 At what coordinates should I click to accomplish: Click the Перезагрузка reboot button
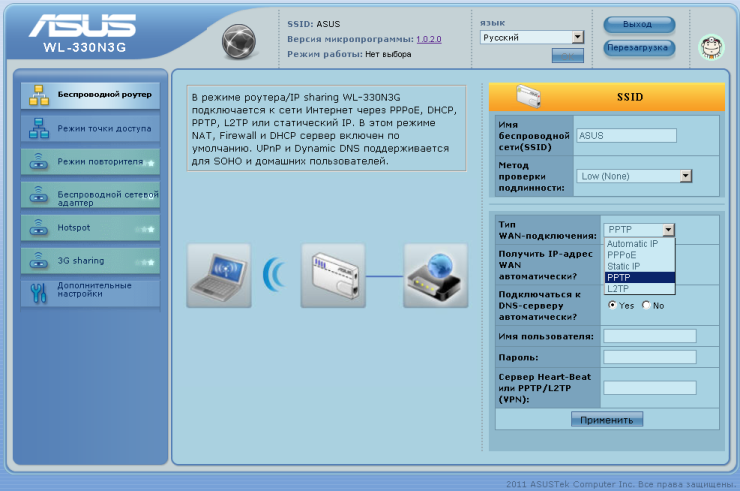639,48
